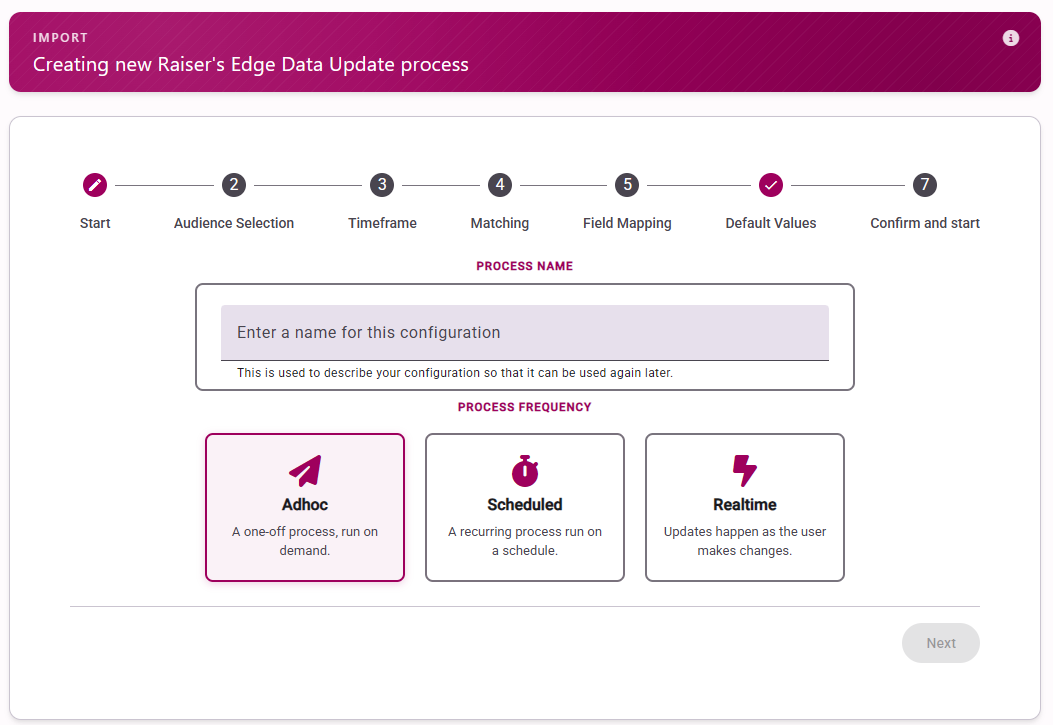Choose the Realtime frequency option card
The width and height of the screenshot is (1053, 725).
coord(745,508)
